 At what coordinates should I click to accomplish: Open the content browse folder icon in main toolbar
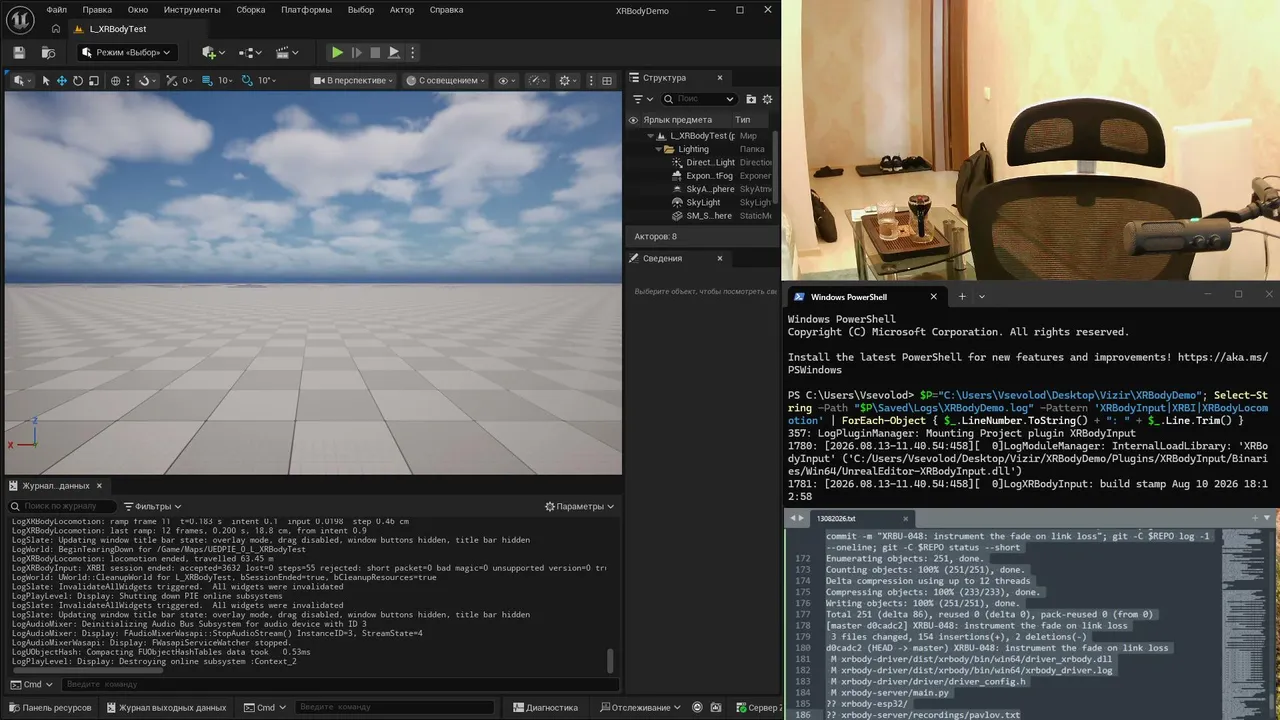click(48, 52)
